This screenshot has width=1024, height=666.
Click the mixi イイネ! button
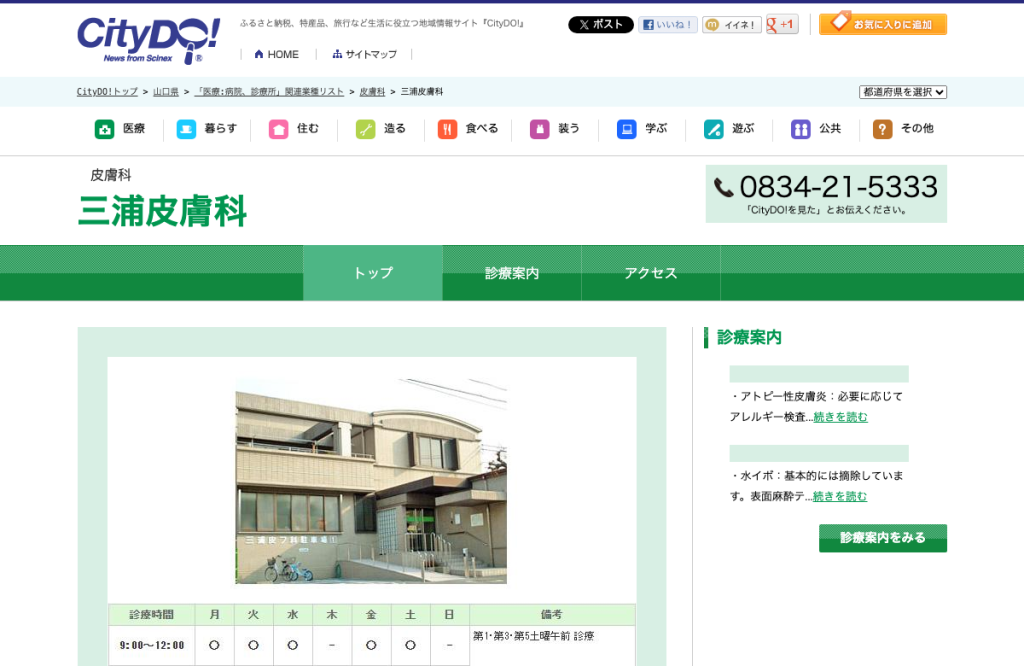(731, 25)
